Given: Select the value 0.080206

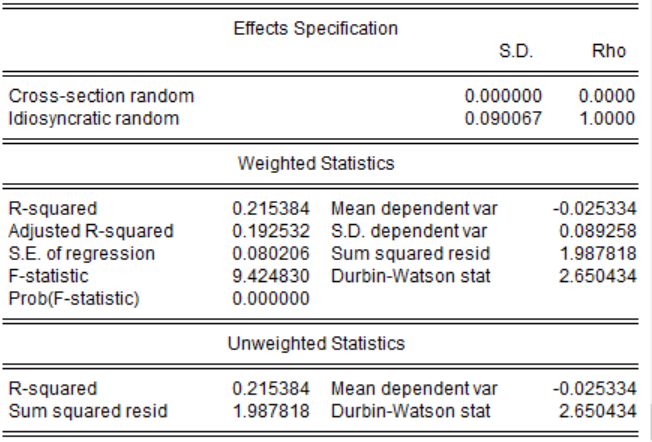Looking at the screenshot, I should pyautogui.click(x=271, y=253).
